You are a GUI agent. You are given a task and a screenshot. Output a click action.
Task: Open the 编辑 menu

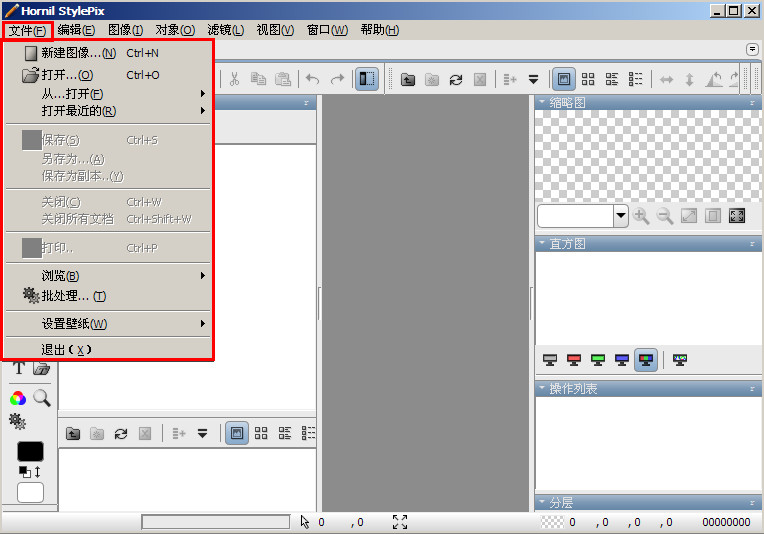[x=76, y=30]
